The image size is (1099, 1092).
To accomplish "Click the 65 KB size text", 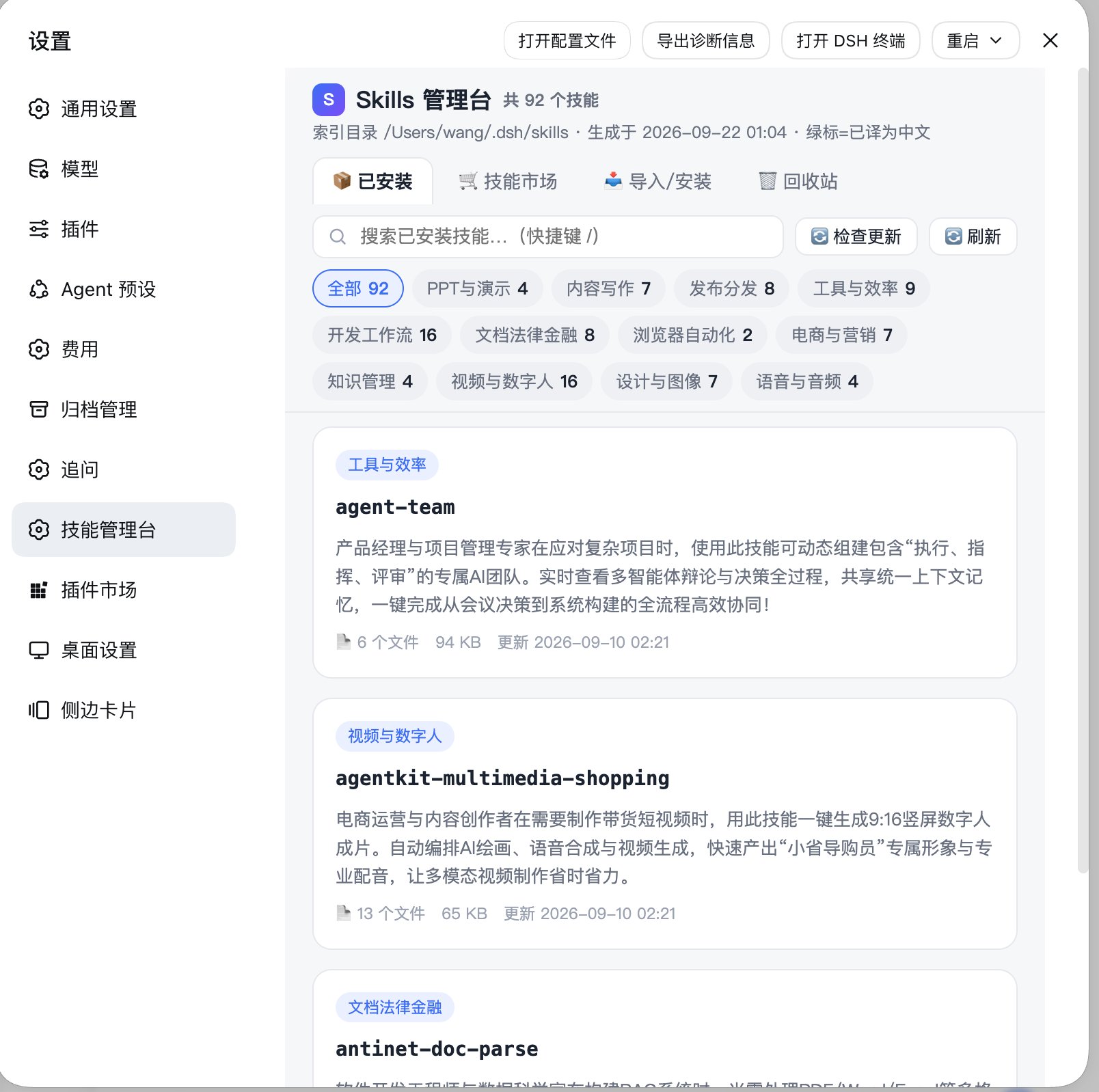I will click(464, 914).
